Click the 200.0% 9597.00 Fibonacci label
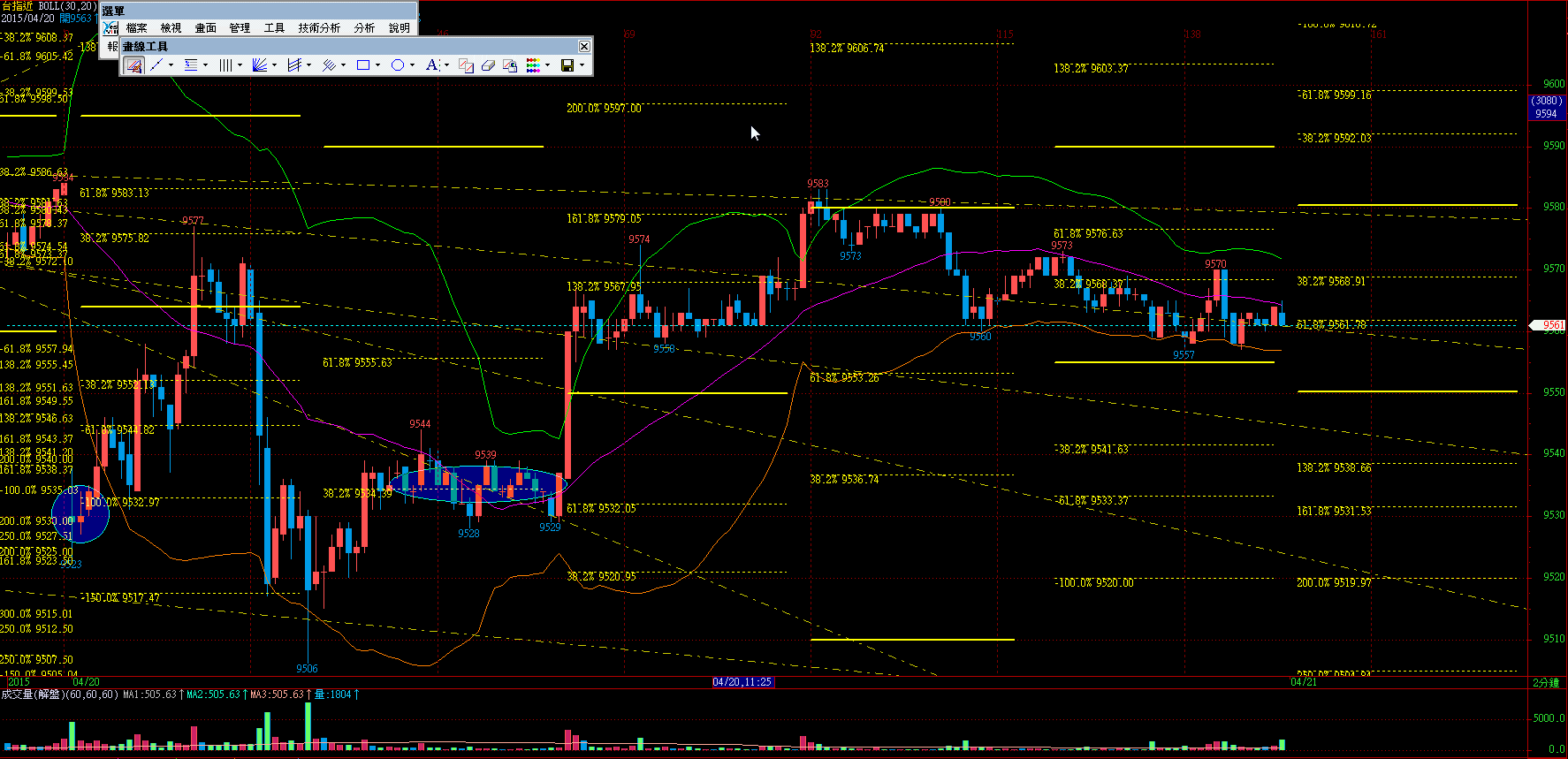1568x759 pixels. 604,109
